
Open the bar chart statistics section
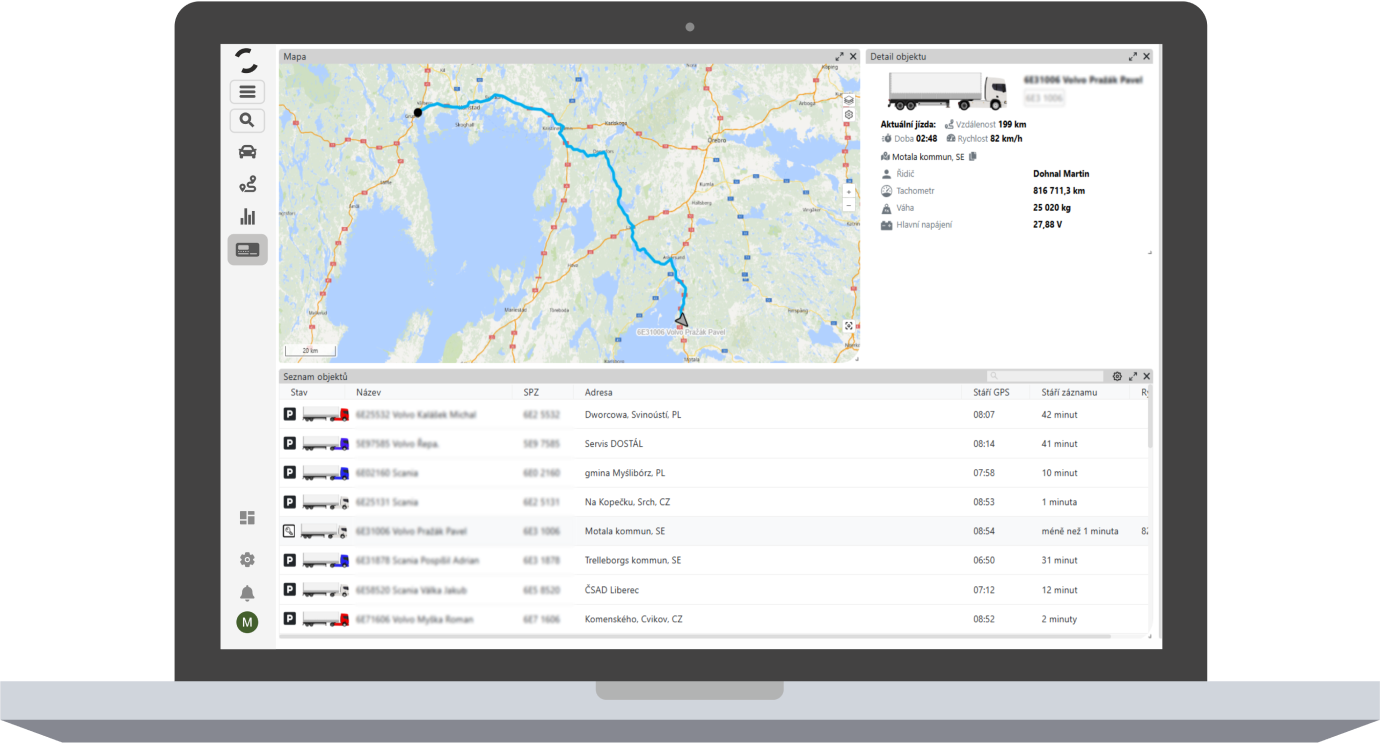coord(247,216)
